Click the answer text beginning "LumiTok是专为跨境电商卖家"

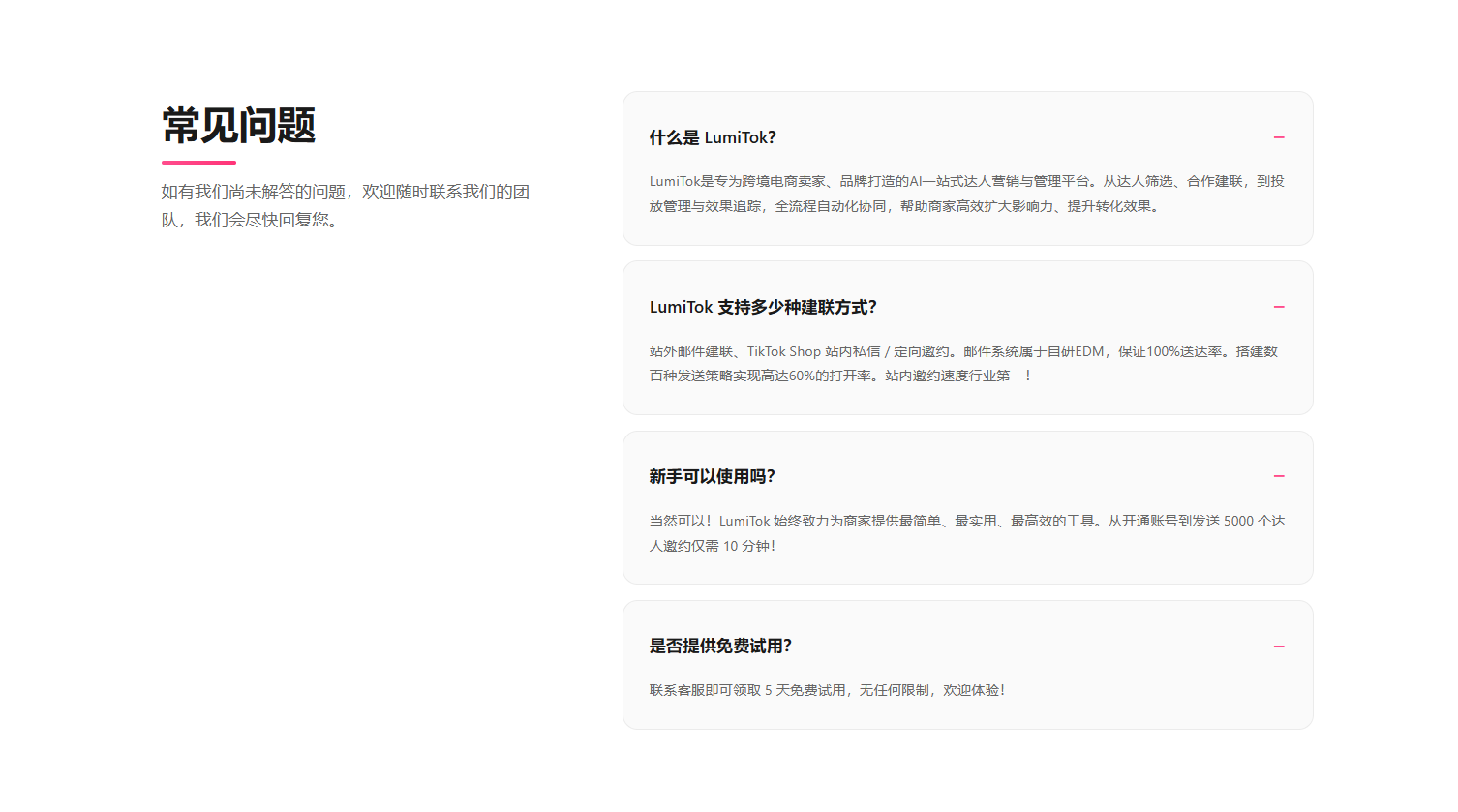pos(967,194)
